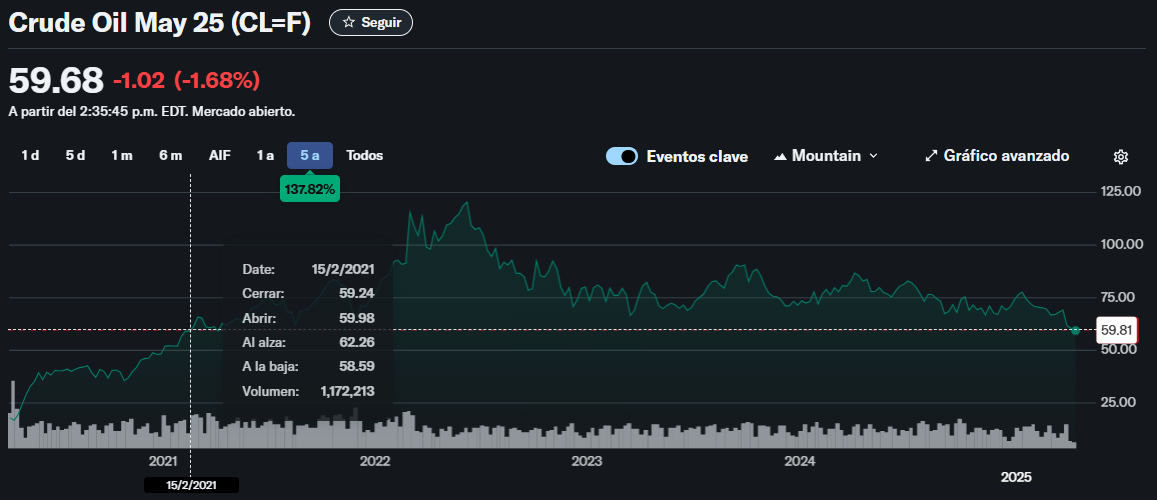Click the tooltip Date value 15/2/2021
The height and width of the screenshot is (500, 1157).
pos(342,269)
